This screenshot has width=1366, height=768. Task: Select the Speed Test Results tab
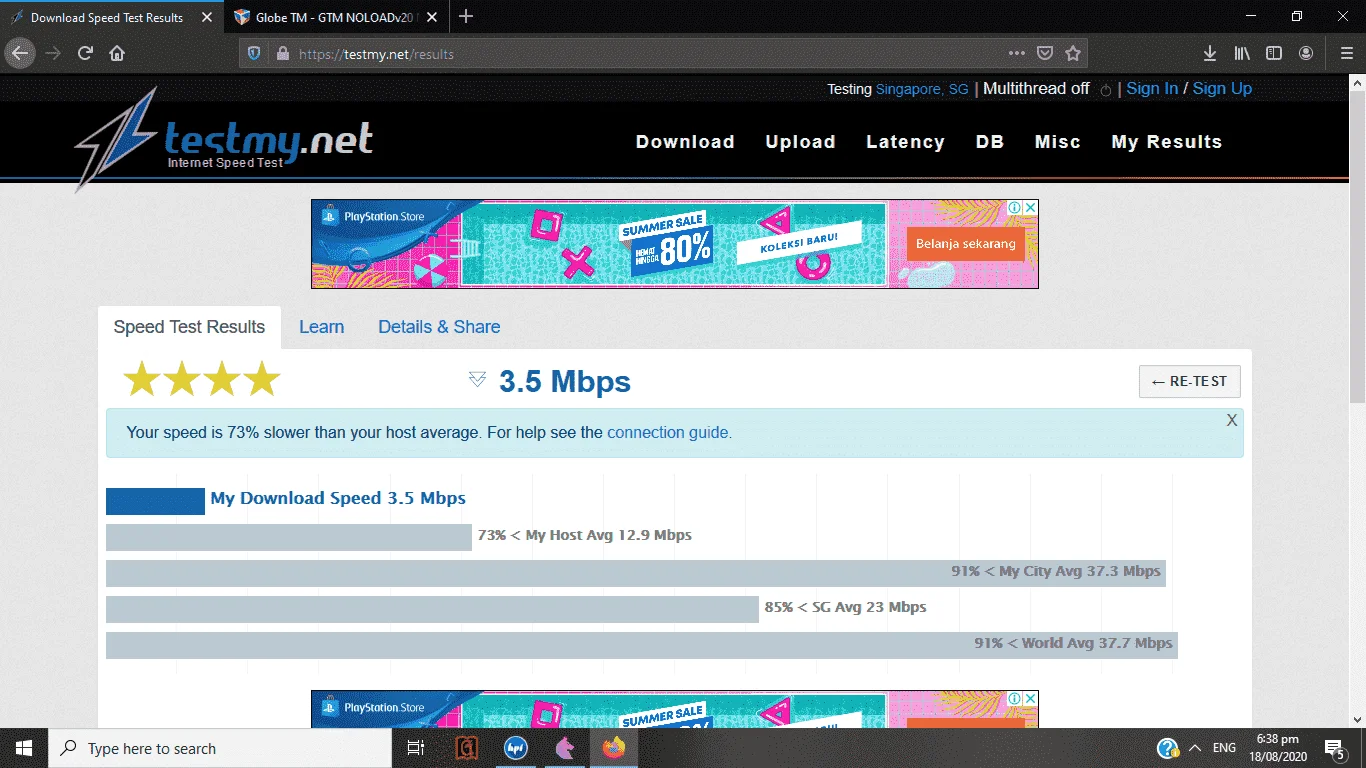[189, 327]
